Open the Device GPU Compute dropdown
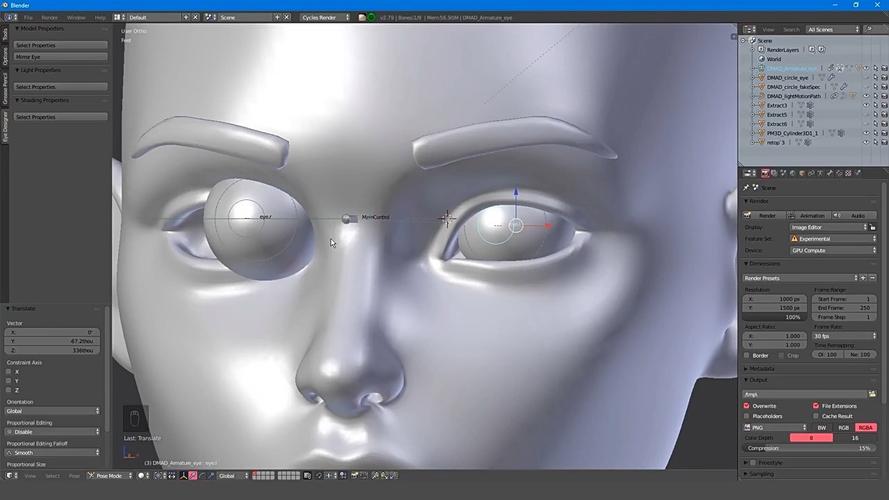Image resolution: width=889 pixels, height=500 pixels. pyautogui.click(x=833, y=250)
